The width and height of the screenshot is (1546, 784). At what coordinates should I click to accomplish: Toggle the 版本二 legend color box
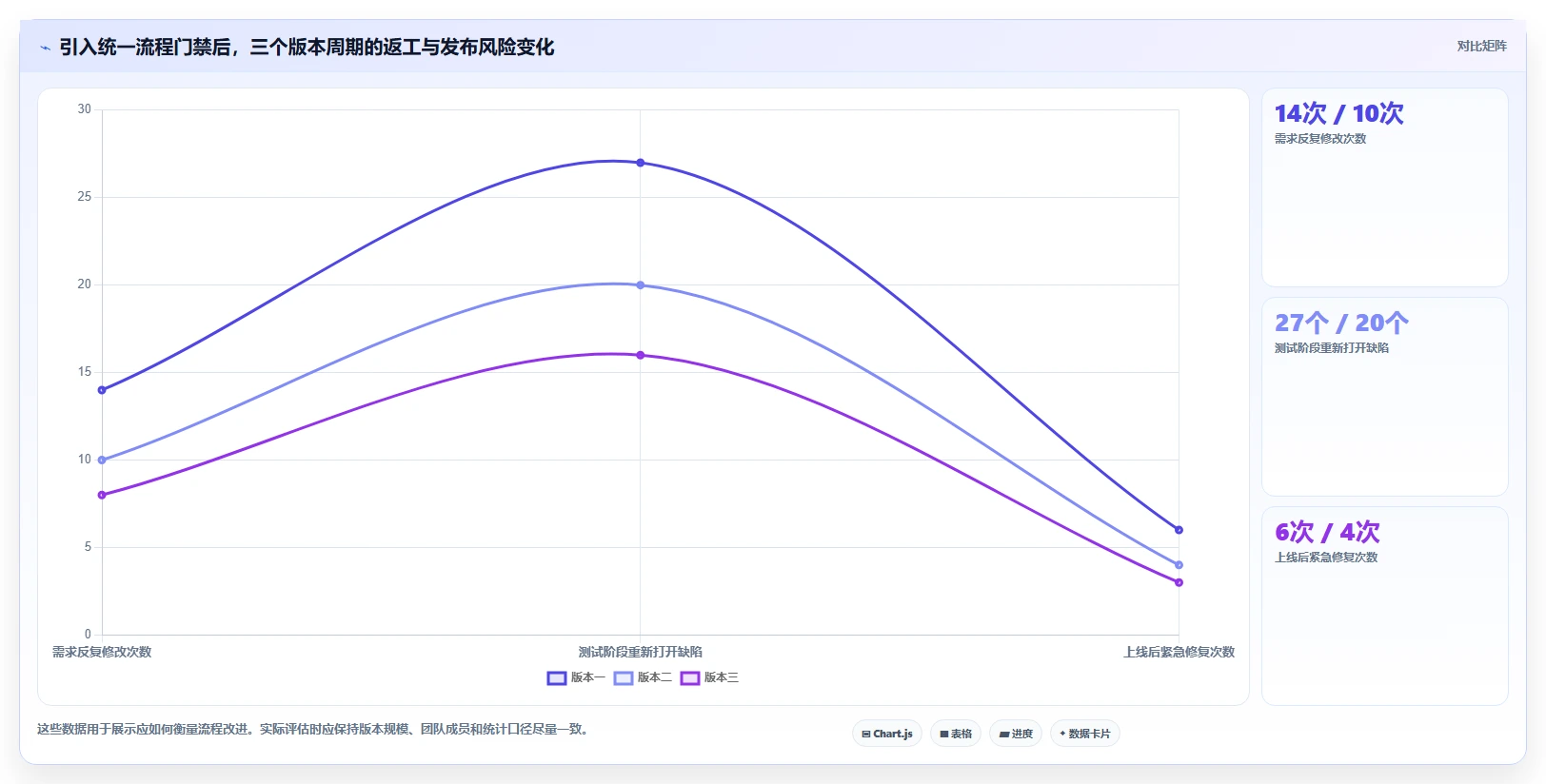click(624, 678)
